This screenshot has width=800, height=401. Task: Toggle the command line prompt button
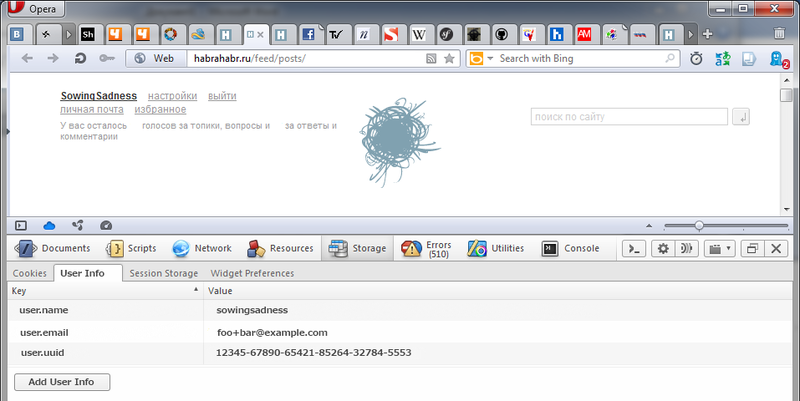click(634, 248)
